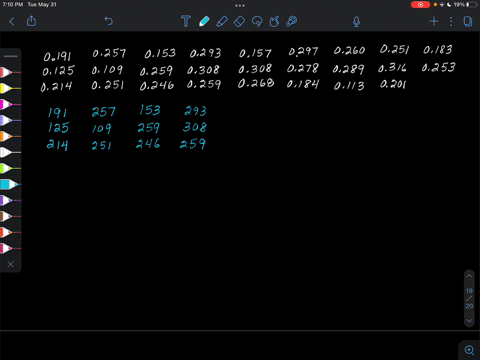Open the zoom magnifier tool
This screenshot has height=360, width=480.
click(469, 350)
